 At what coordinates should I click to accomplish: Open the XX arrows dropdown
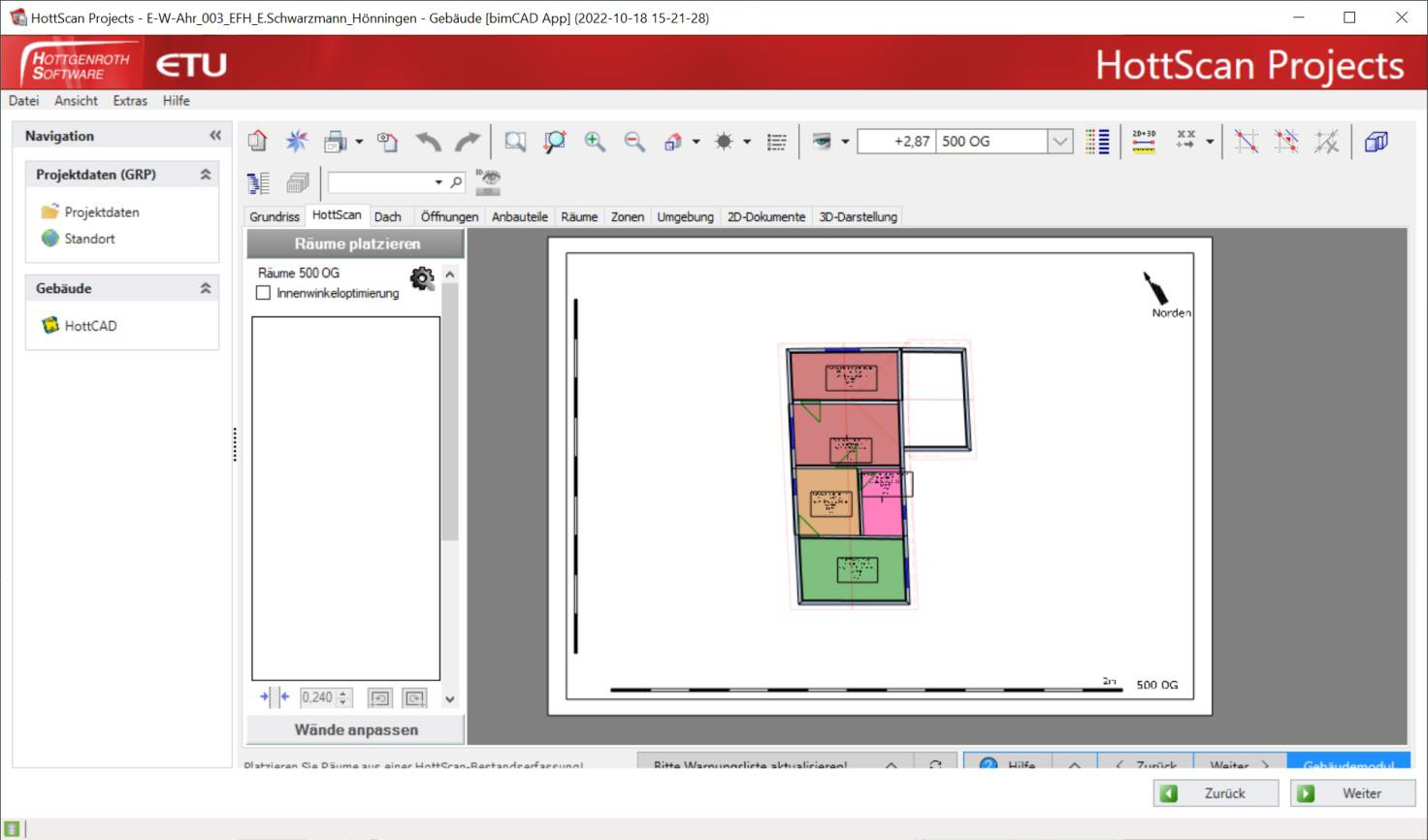[1210, 142]
